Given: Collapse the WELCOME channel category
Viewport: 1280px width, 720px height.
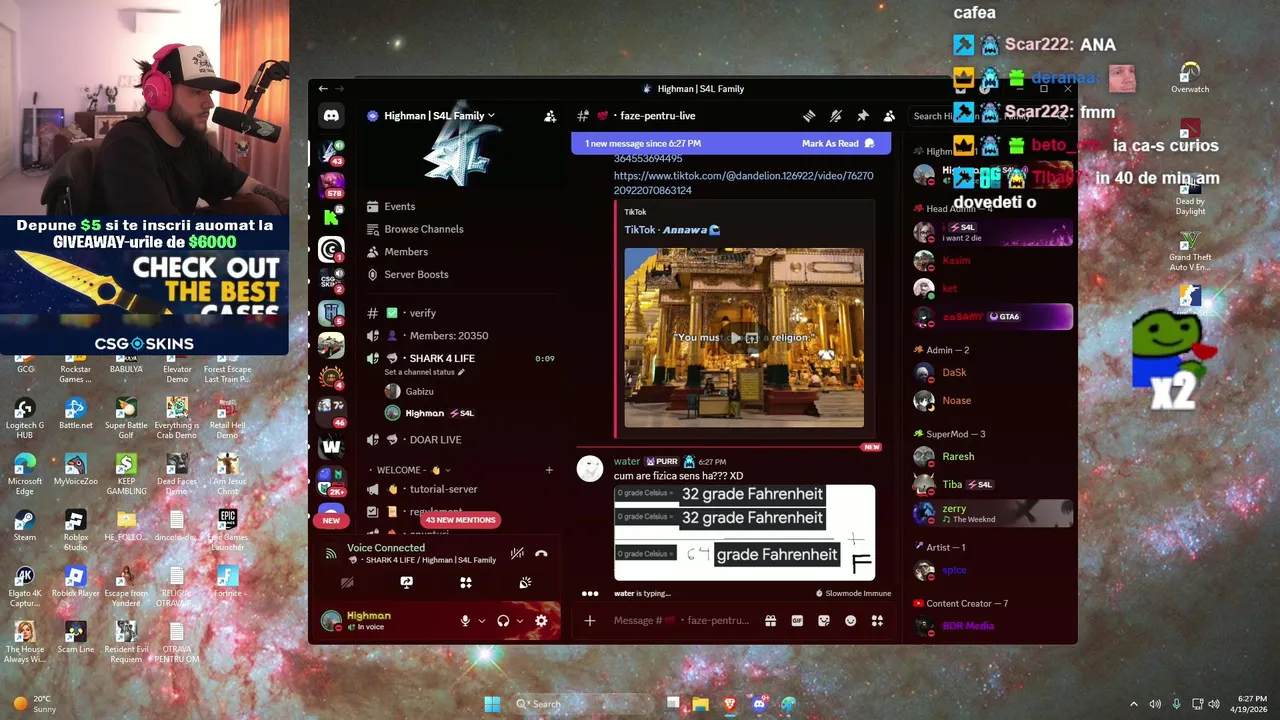Looking at the screenshot, I should (413, 470).
